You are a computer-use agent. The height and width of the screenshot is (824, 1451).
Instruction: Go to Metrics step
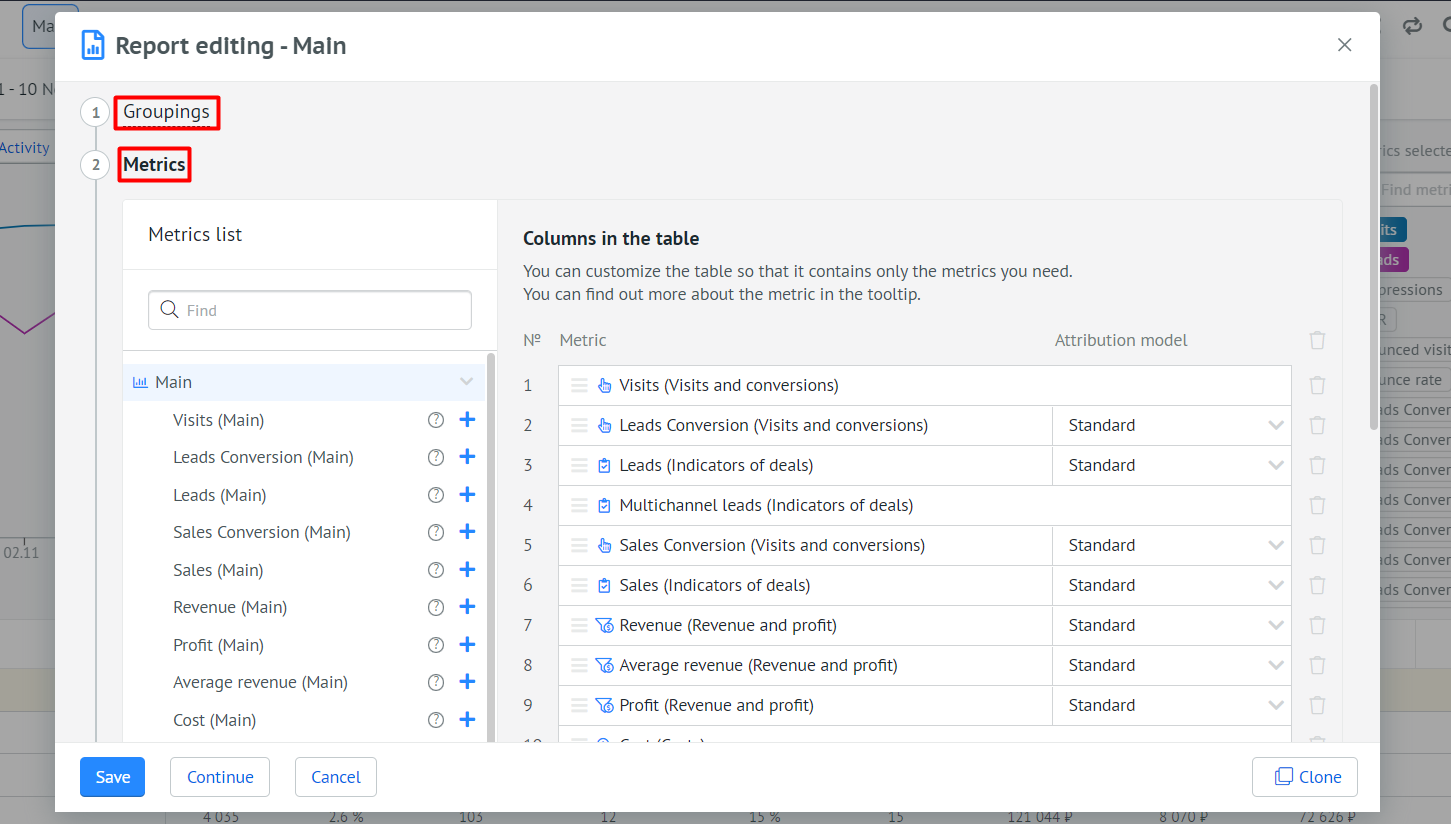[154, 165]
